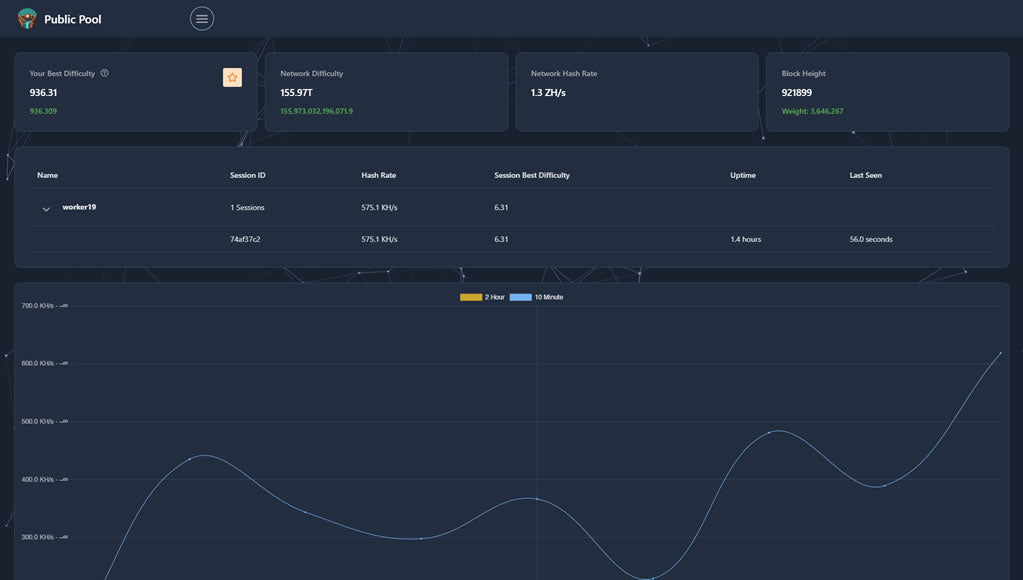Screen dimensions: 1023x580
Task: Sort the table by Hash Rate column
Action: 377,175
